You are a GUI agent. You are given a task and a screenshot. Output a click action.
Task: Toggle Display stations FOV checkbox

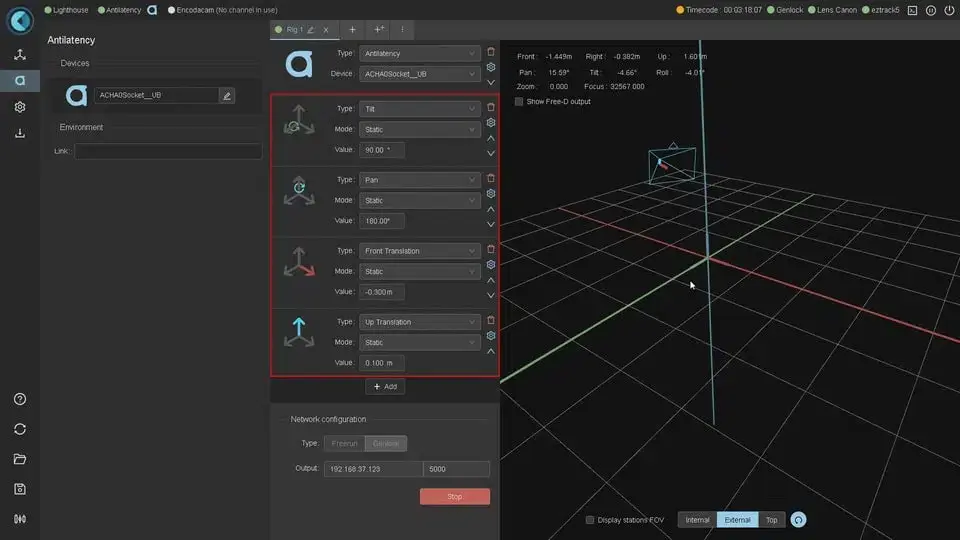[x=590, y=520]
